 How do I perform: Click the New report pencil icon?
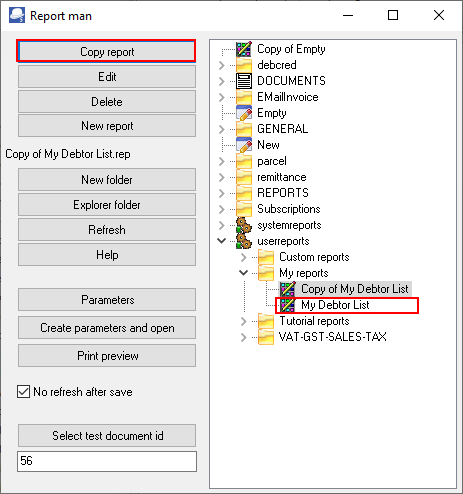click(x=244, y=145)
